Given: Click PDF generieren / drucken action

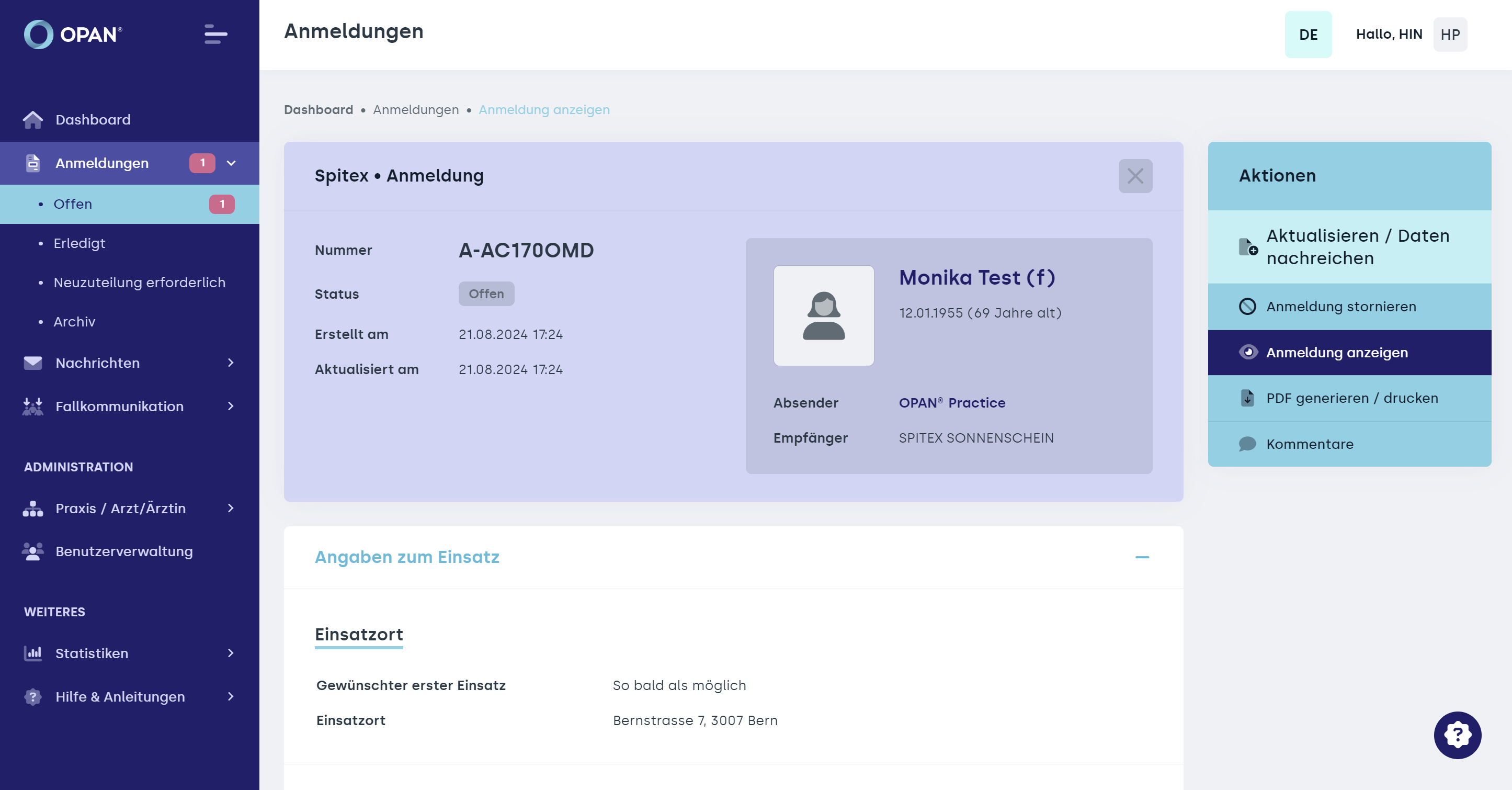Looking at the screenshot, I should pyautogui.click(x=1349, y=398).
